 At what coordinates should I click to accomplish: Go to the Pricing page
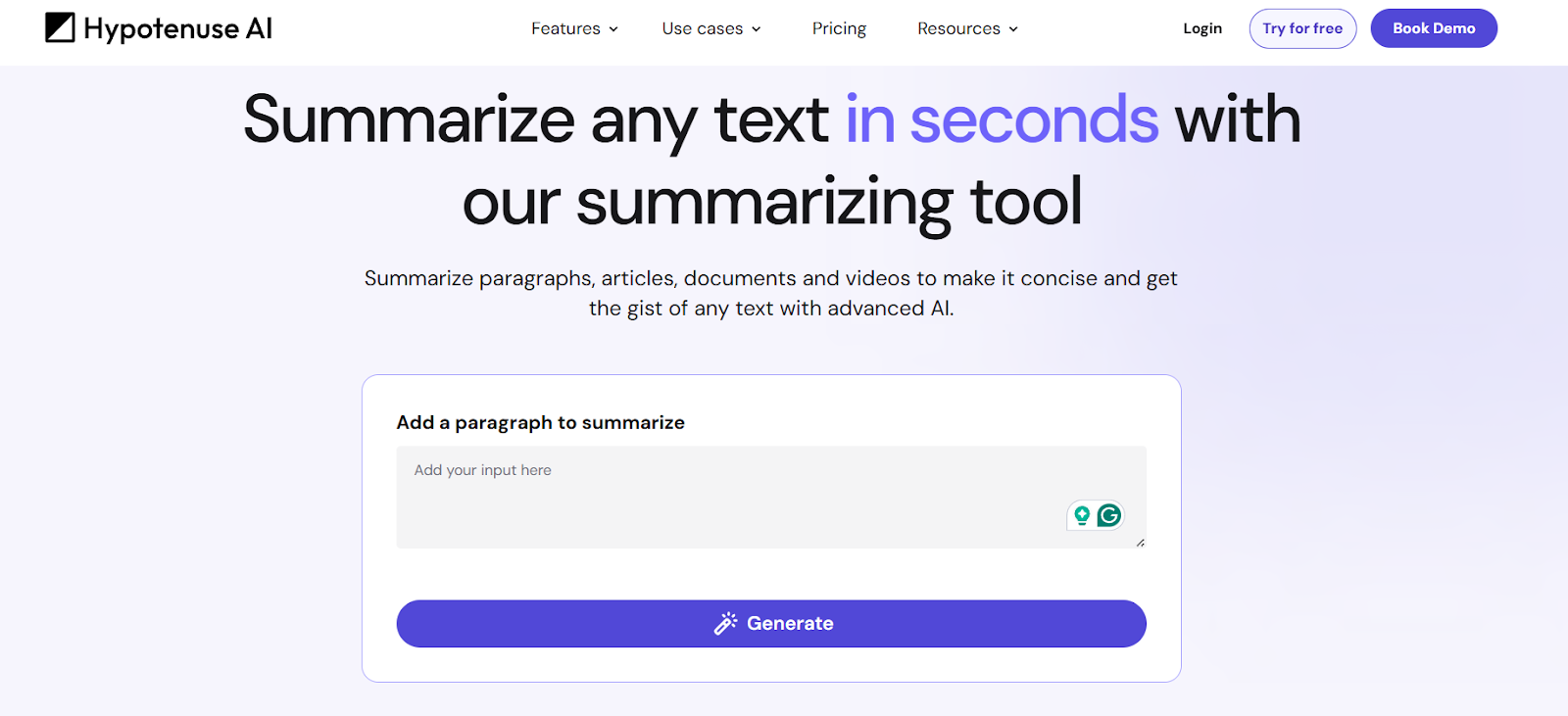(x=839, y=28)
